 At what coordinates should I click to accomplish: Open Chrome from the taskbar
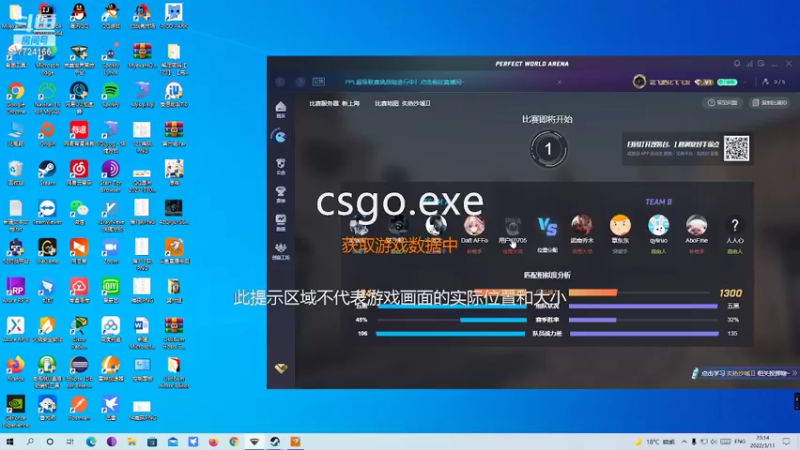pyautogui.click(x=234, y=441)
